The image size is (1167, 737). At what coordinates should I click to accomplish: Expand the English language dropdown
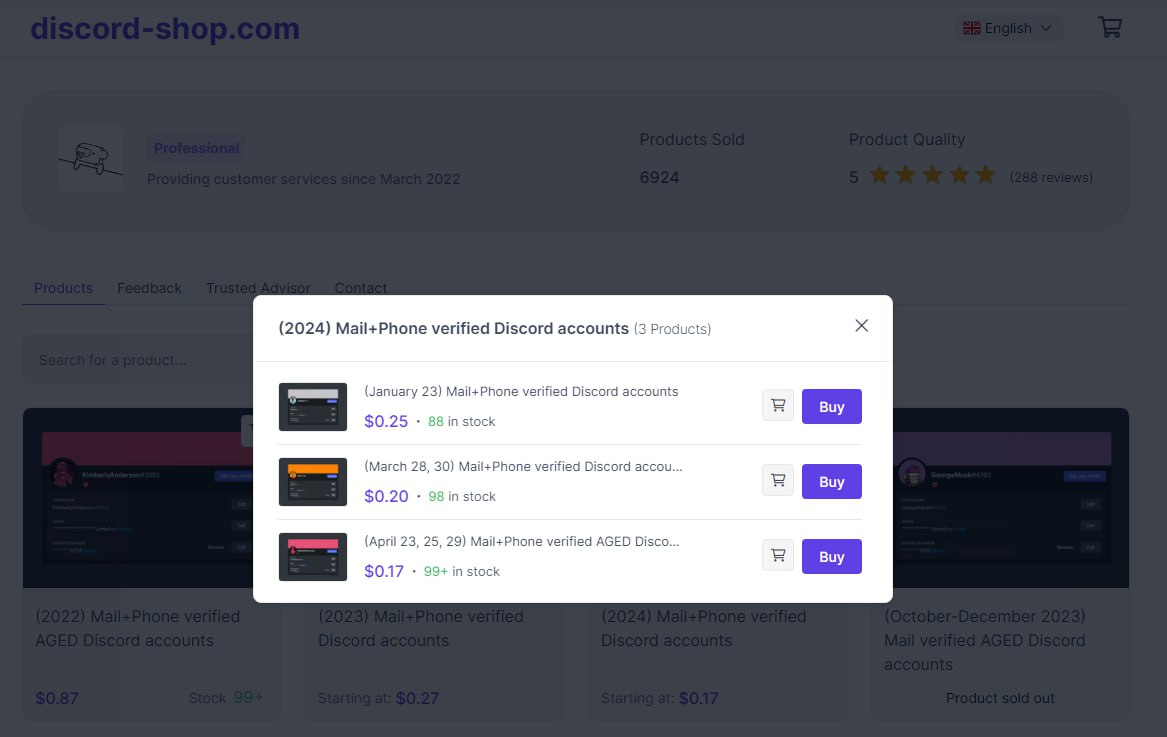pyautogui.click(x=1008, y=28)
